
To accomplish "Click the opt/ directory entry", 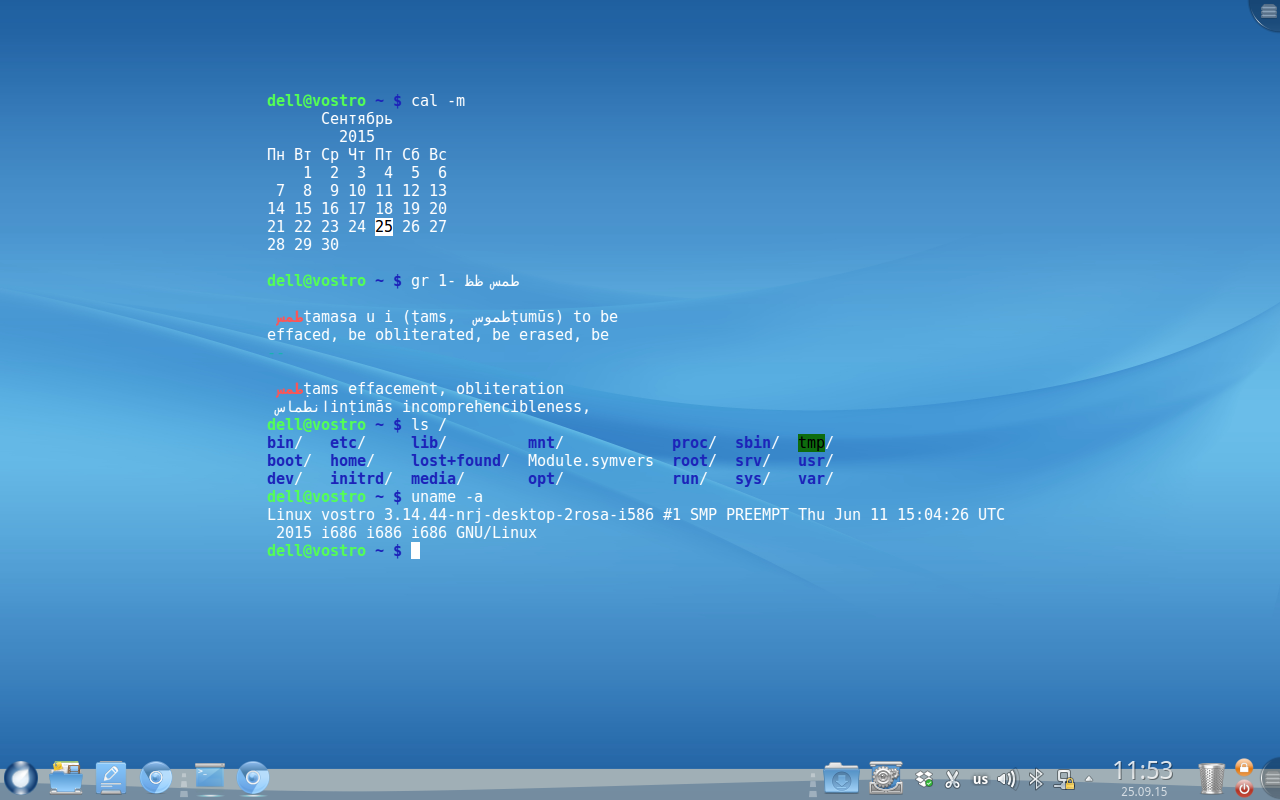I will pos(546,479).
